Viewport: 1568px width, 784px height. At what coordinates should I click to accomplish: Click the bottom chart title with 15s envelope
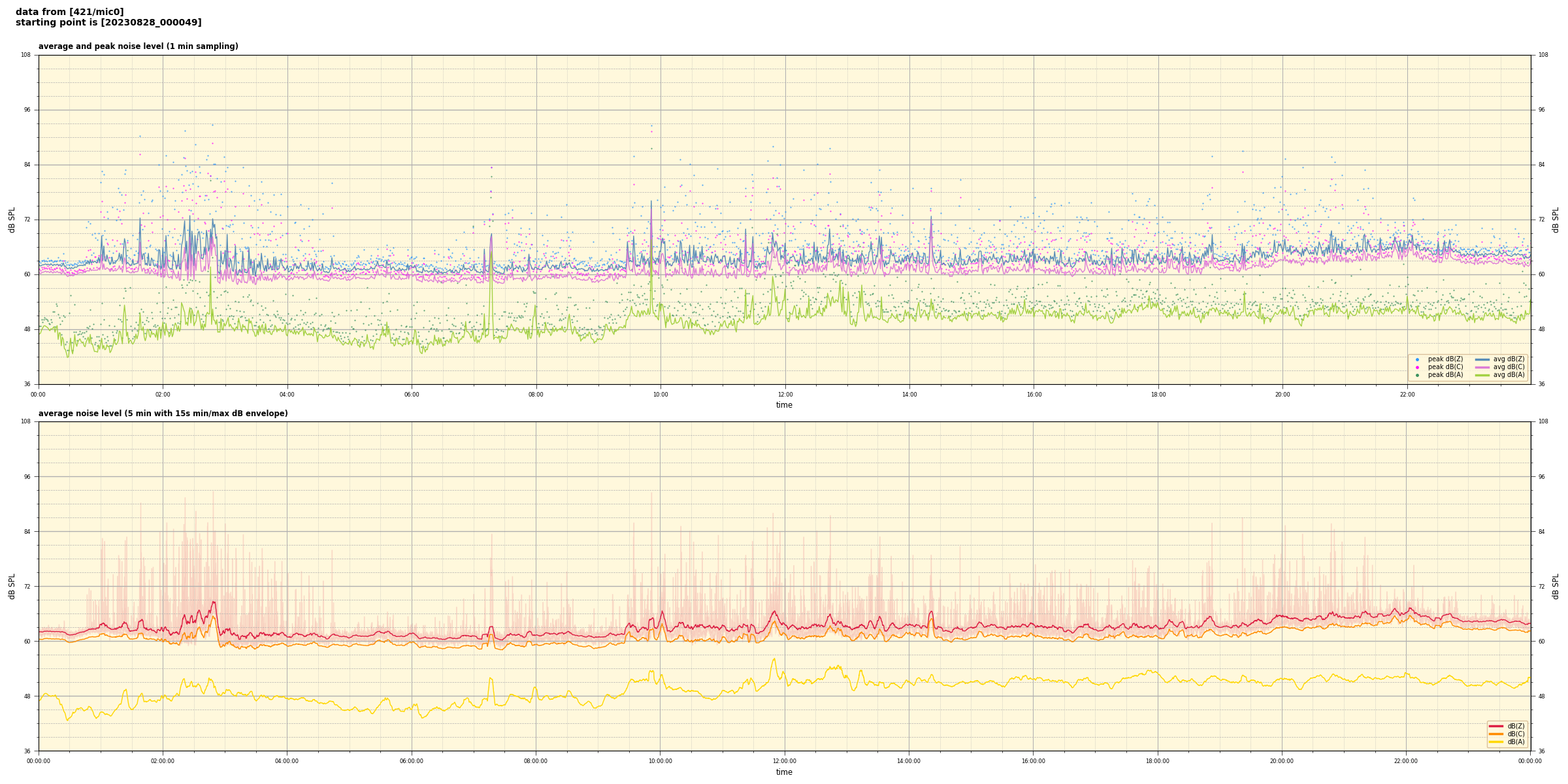click(x=163, y=414)
